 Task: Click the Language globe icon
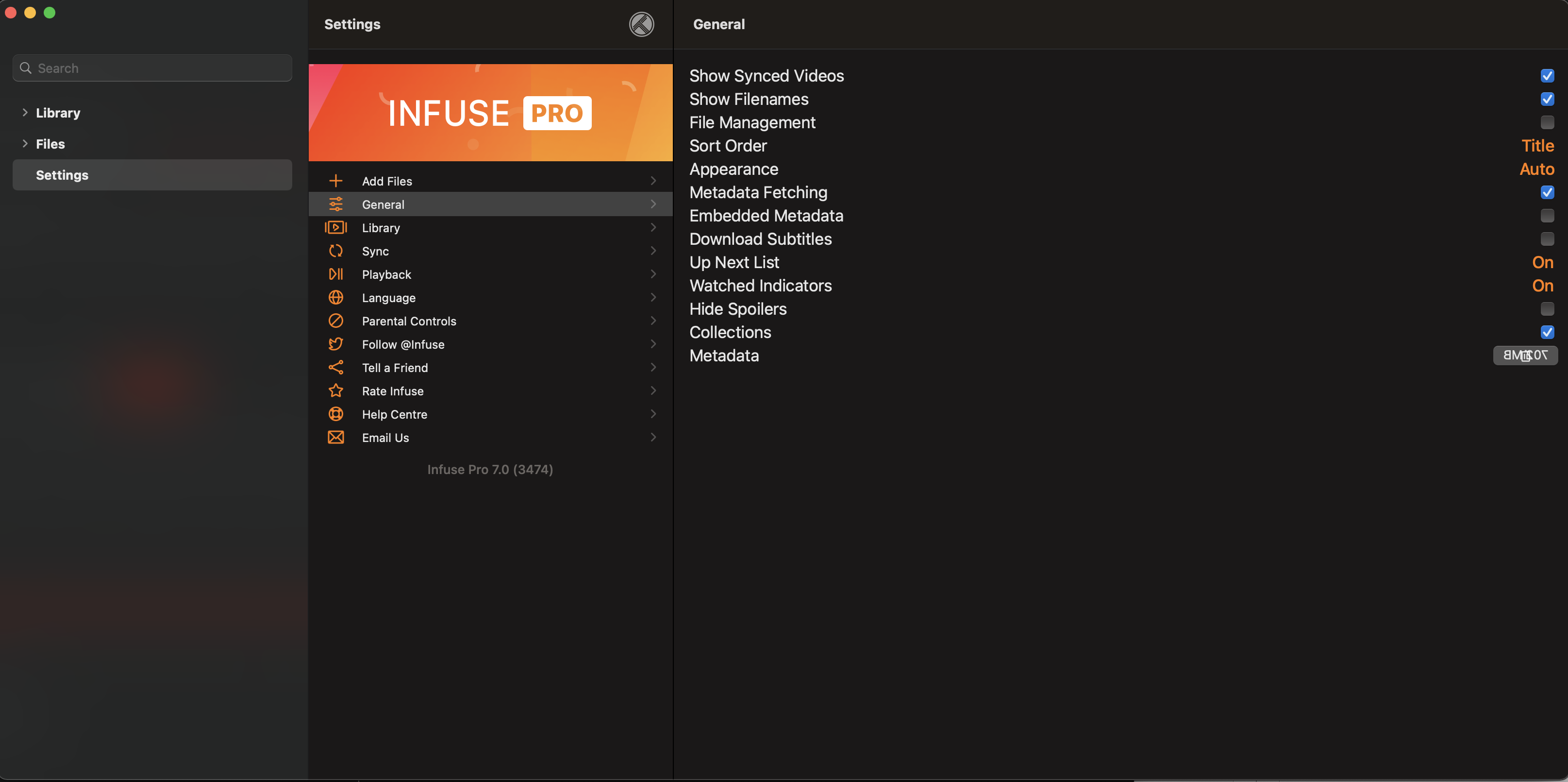pyautogui.click(x=335, y=297)
